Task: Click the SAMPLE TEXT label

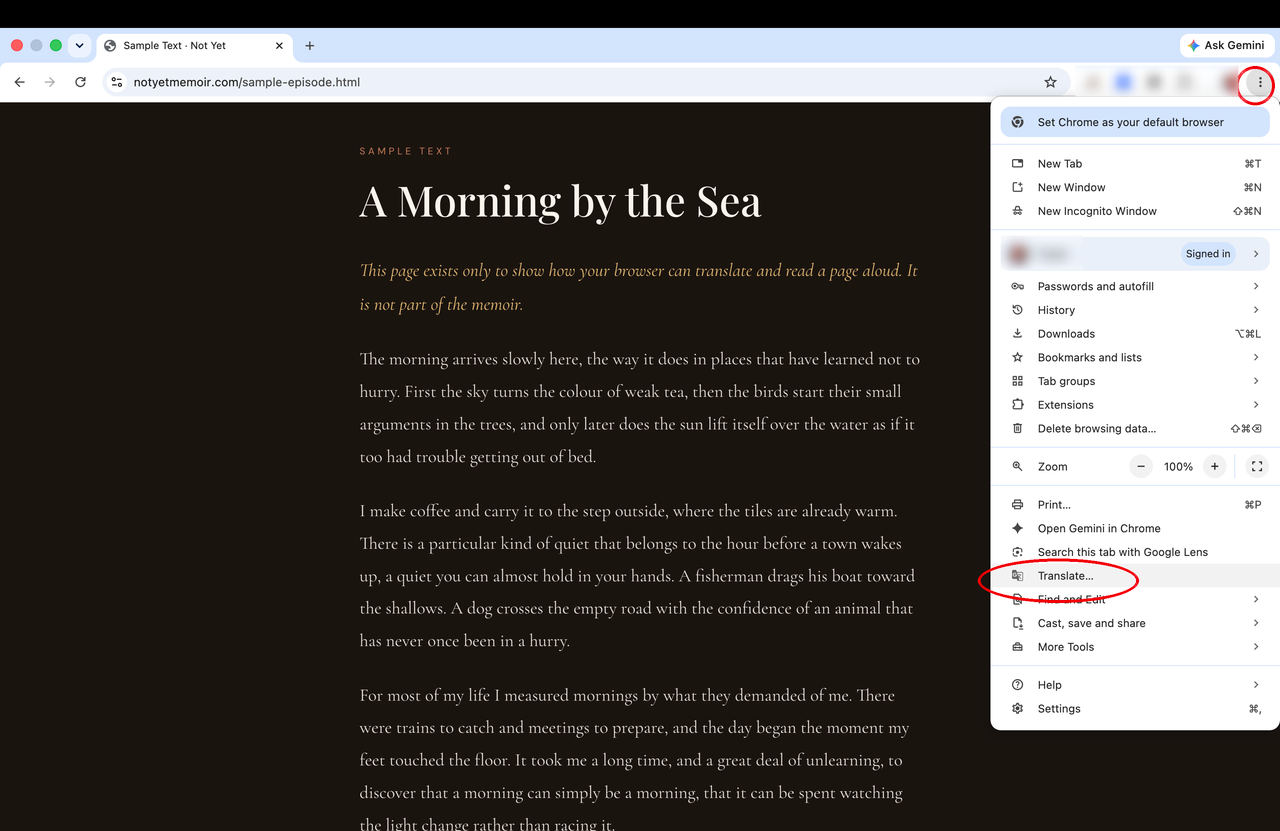Action: [406, 151]
